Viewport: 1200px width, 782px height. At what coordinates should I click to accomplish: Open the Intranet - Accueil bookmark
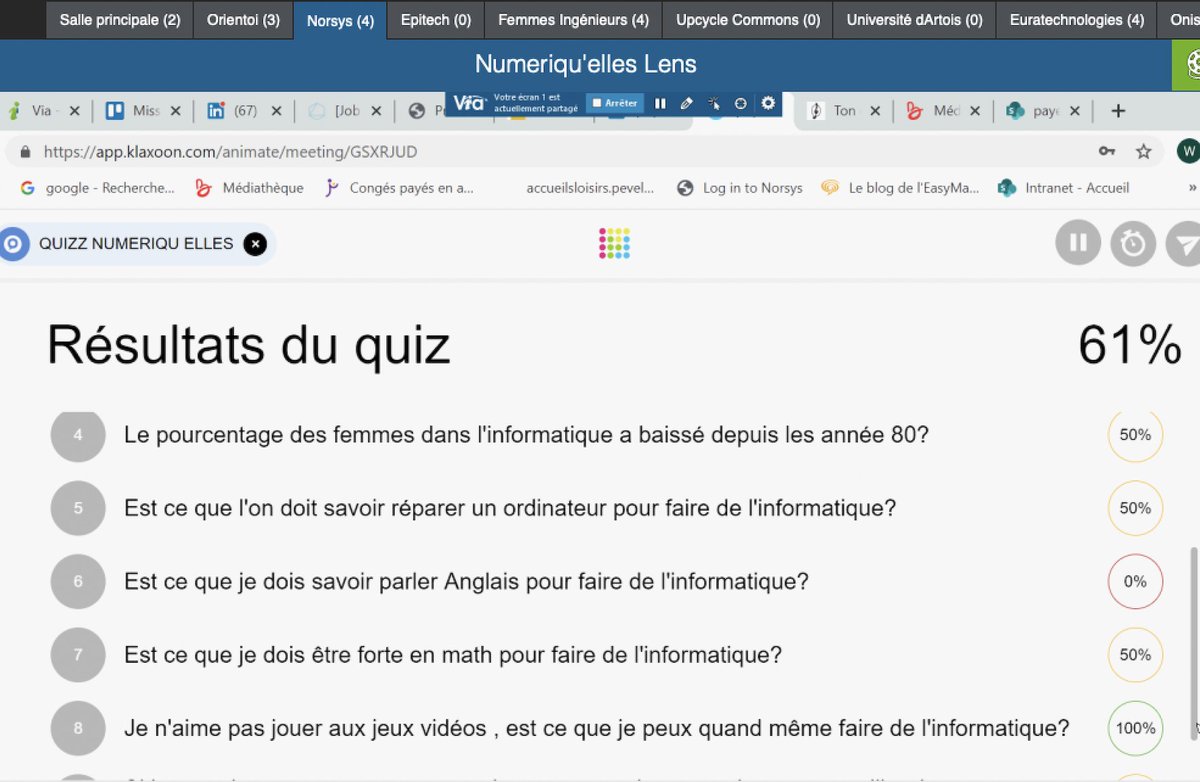pyautogui.click(x=1064, y=188)
